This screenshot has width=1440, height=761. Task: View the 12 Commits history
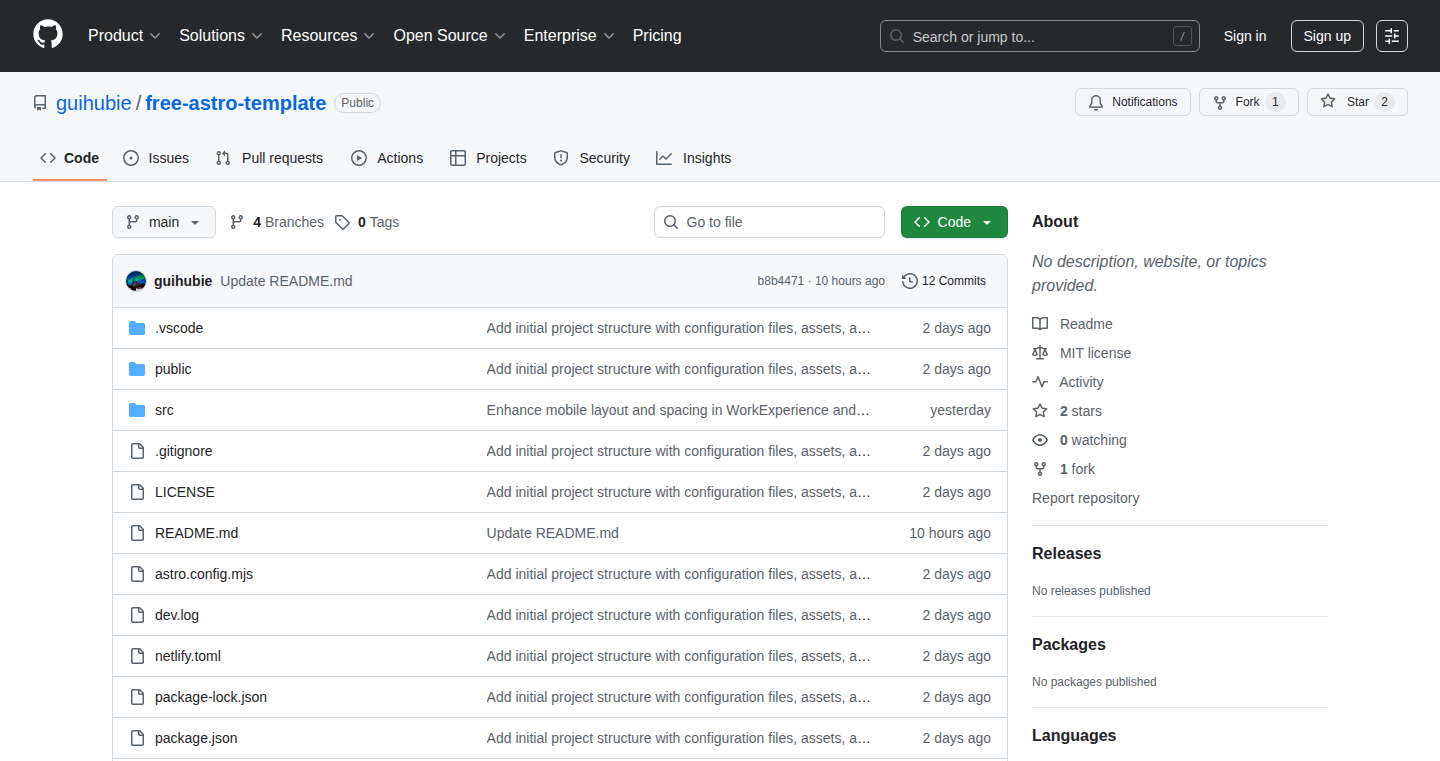click(x=944, y=281)
